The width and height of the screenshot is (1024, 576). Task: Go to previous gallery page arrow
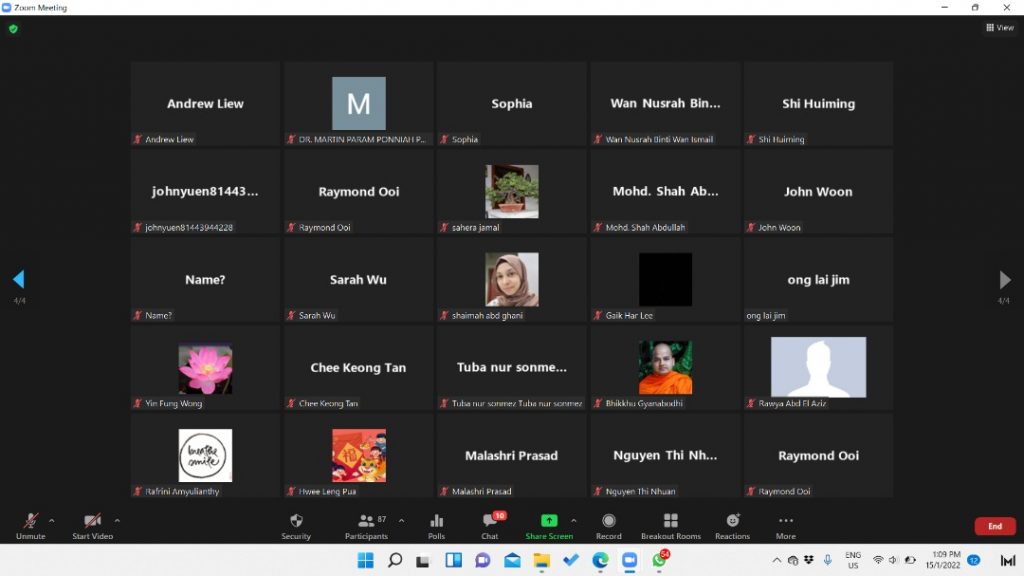[x=18, y=280]
